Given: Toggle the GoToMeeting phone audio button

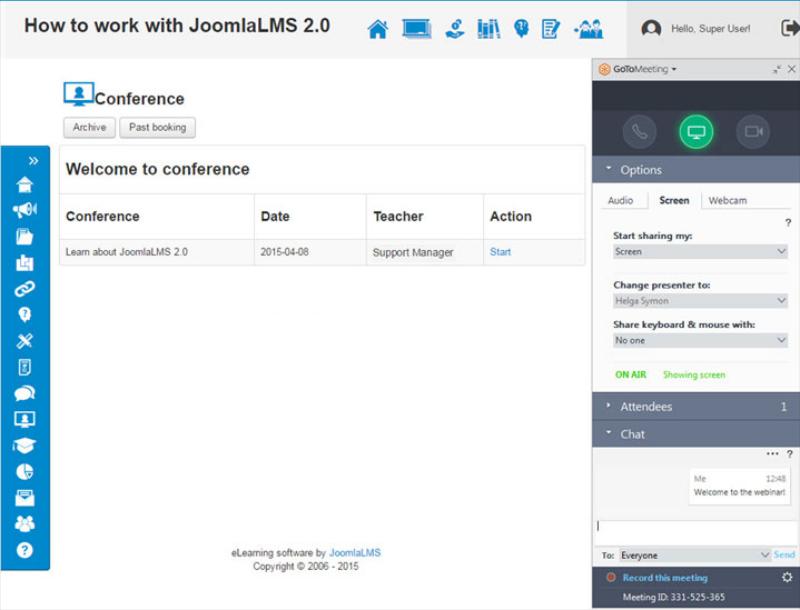Looking at the screenshot, I should 639,132.
